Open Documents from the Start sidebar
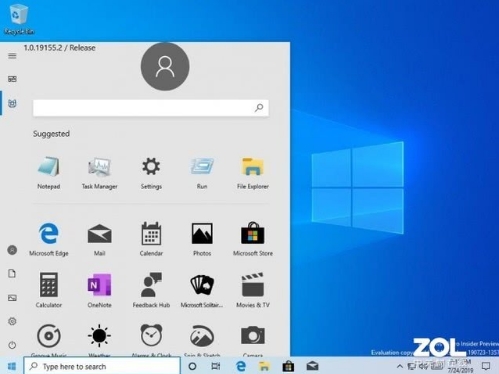This screenshot has width=499, height=374. 12,274
